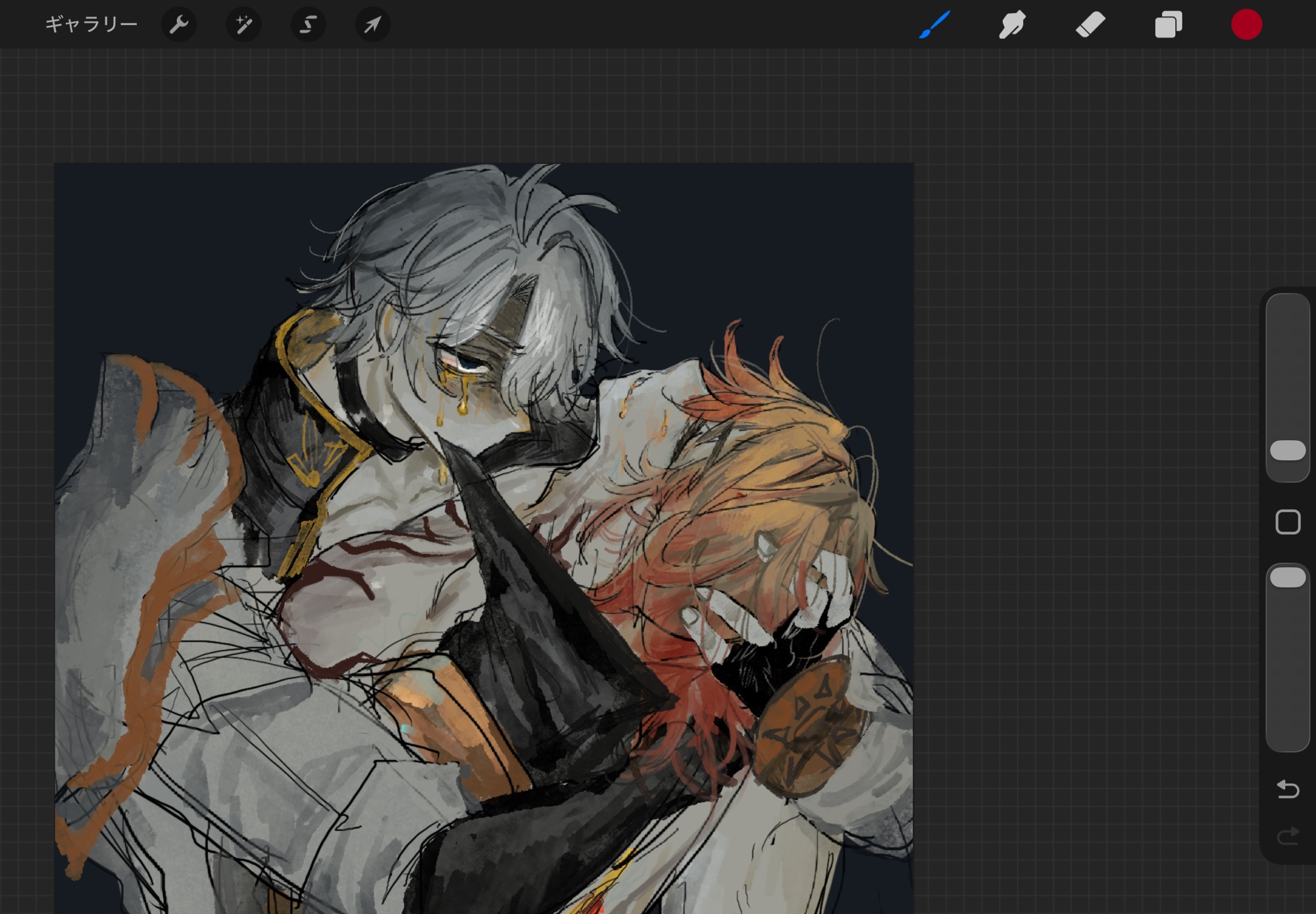Open the Layers panel
The height and width of the screenshot is (914, 1316).
pyautogui.click(x=1169, y=25)
